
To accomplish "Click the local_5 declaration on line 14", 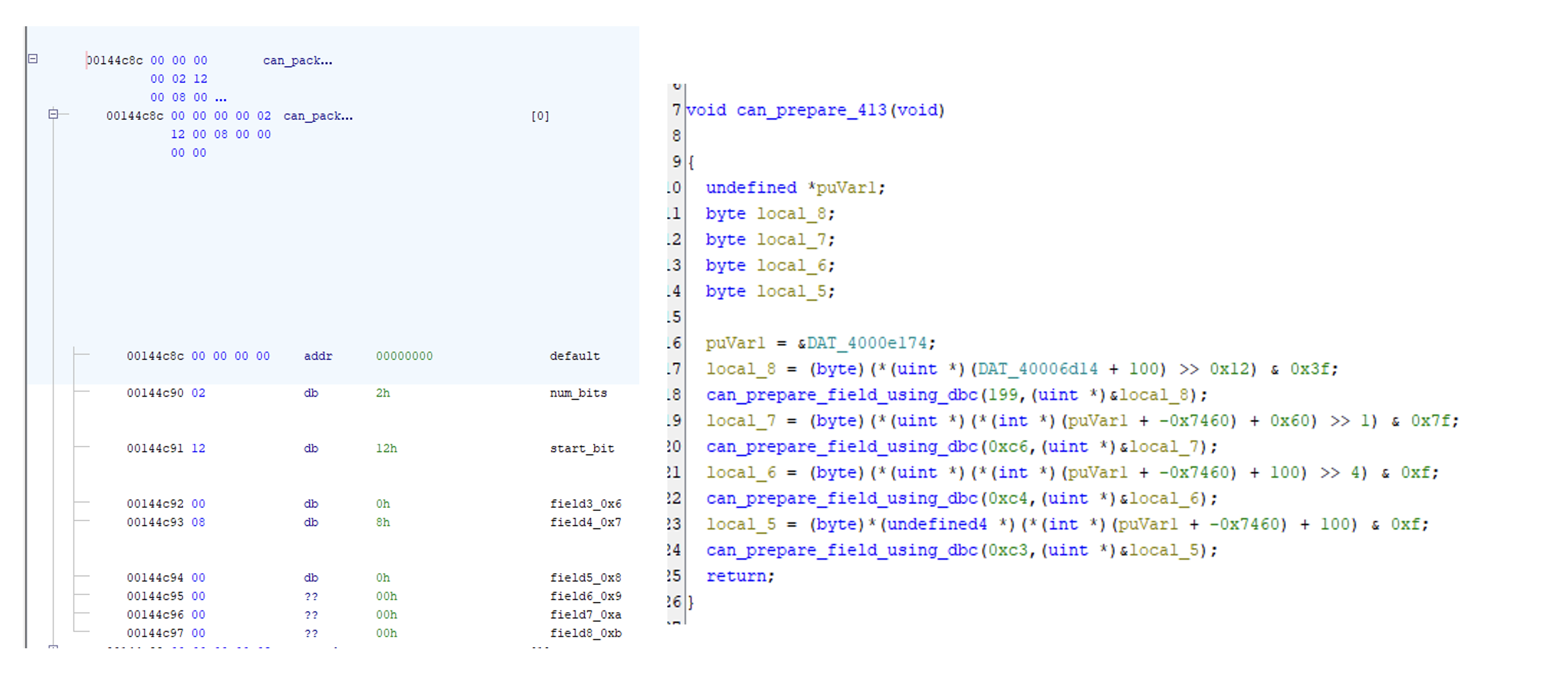I will point(791,291).
